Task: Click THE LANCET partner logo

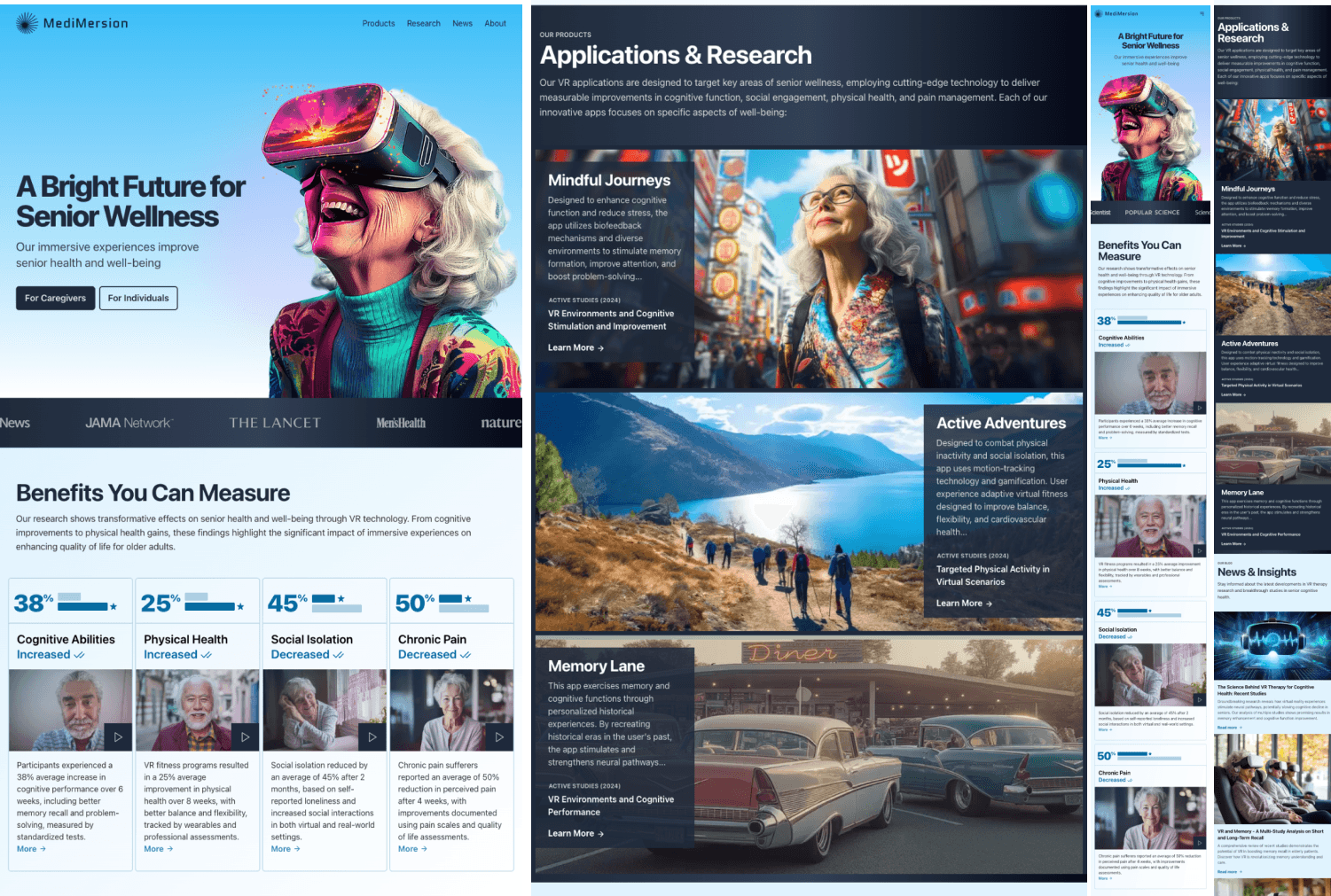Action: click(274, 423)
